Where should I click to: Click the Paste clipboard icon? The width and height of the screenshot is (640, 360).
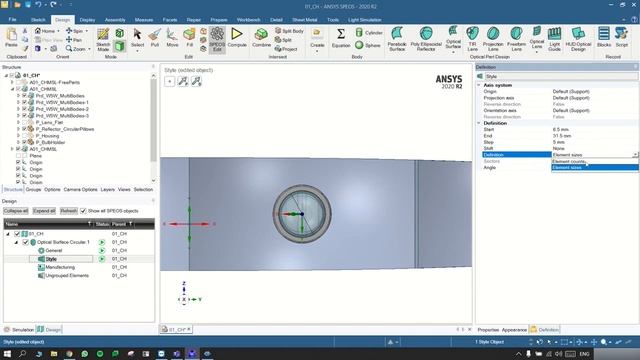coord(11,38)
